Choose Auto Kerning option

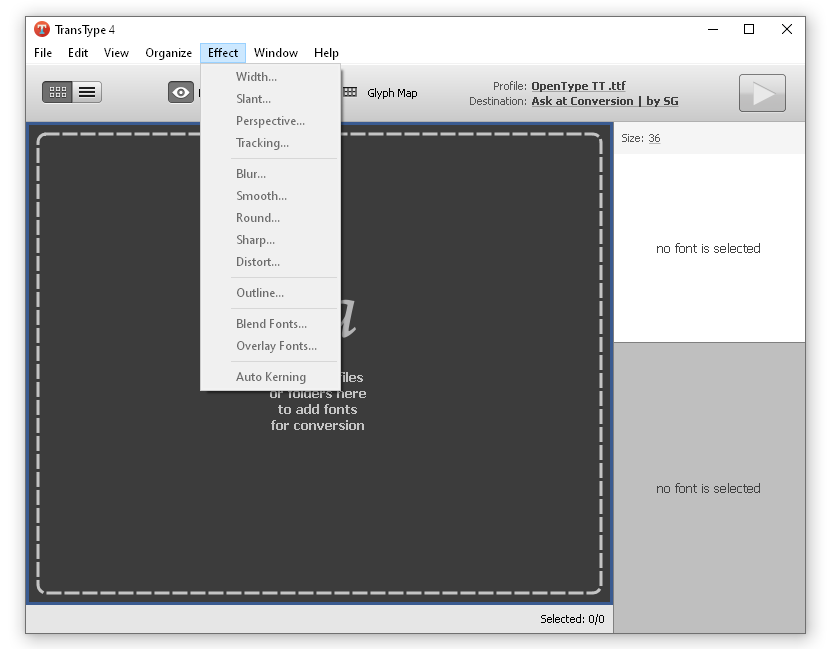[270, 377]
